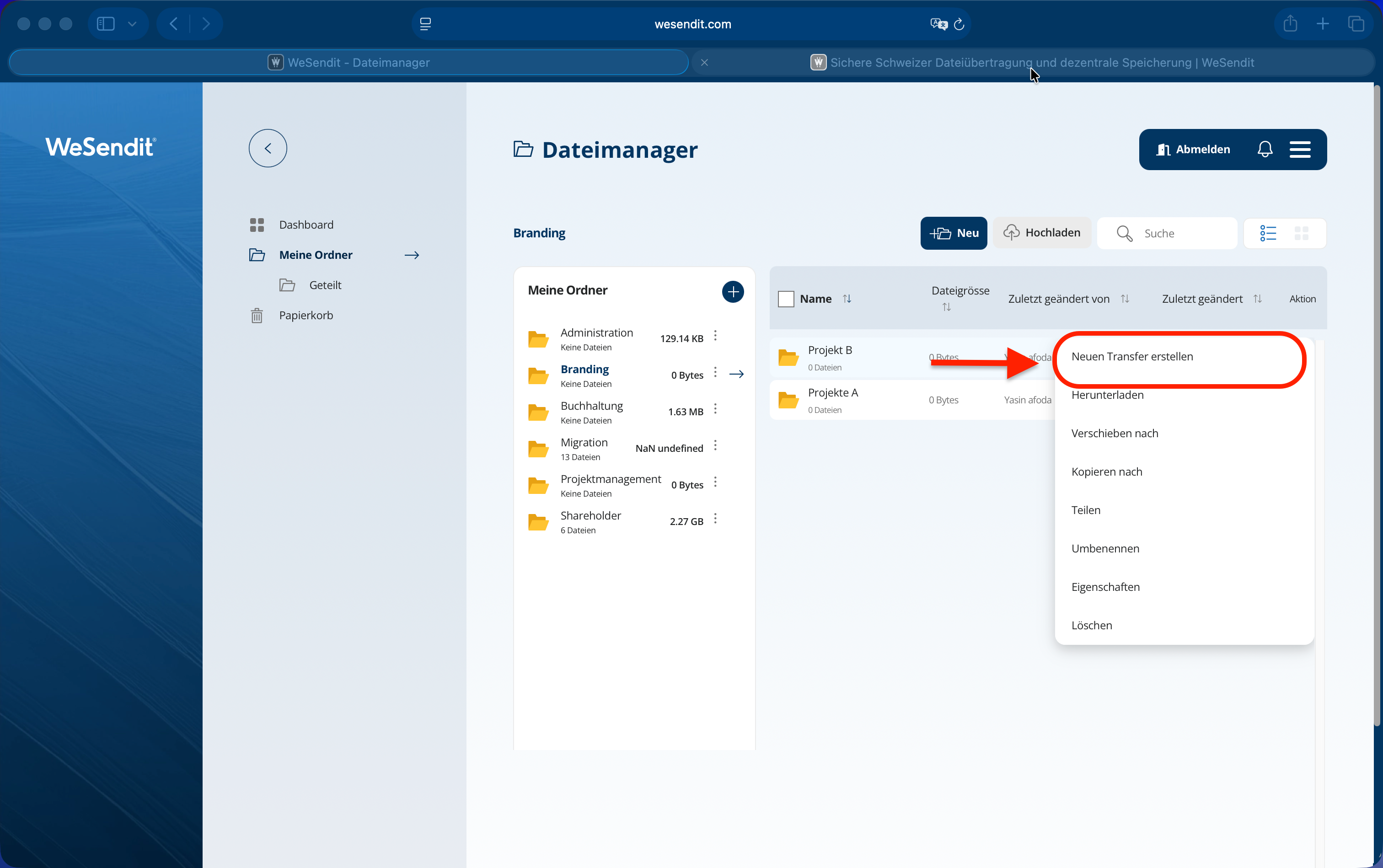Screen dimensions: 1383x868
Task: Tick the select-all checkbox beside Name
Action: [785, 299]
